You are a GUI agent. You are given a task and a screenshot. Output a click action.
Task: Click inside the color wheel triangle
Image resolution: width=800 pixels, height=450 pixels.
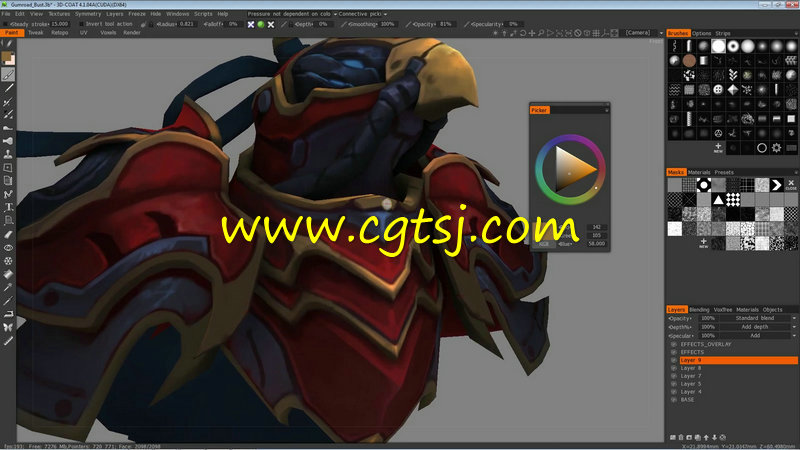[570, 171]
